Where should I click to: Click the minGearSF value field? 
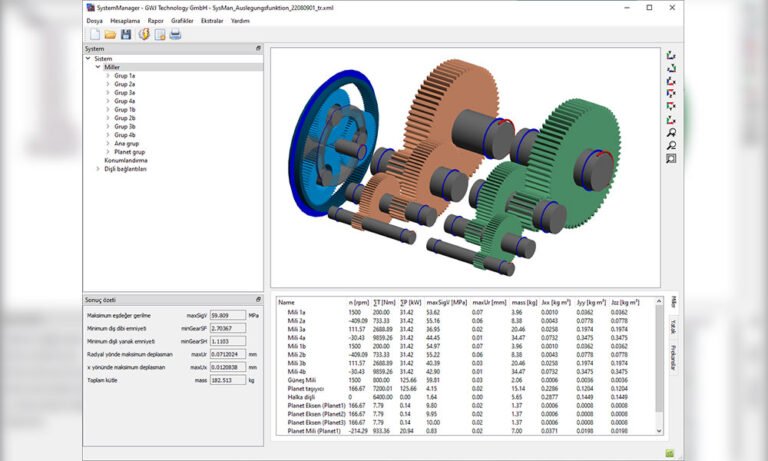coord(228,328)
